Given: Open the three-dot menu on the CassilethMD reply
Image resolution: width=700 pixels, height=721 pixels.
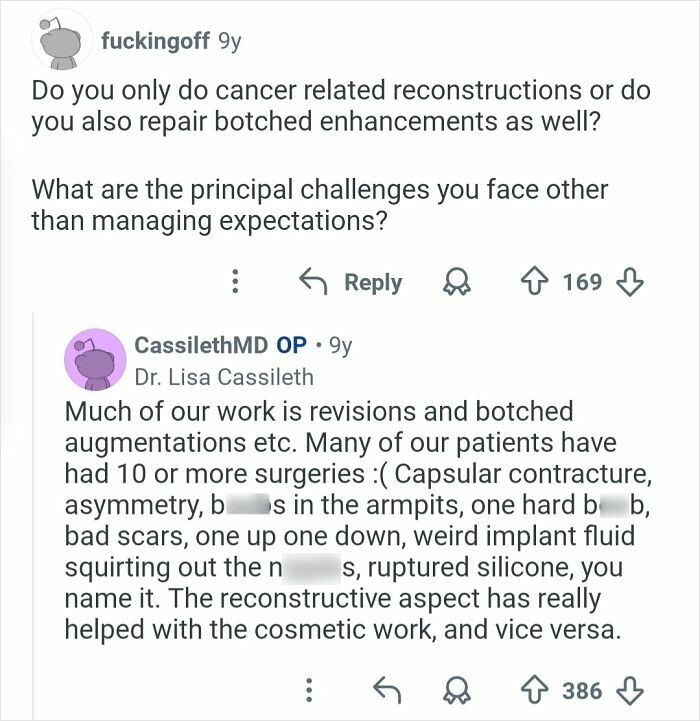Looking at the screenshot, I should coord(310,690).
